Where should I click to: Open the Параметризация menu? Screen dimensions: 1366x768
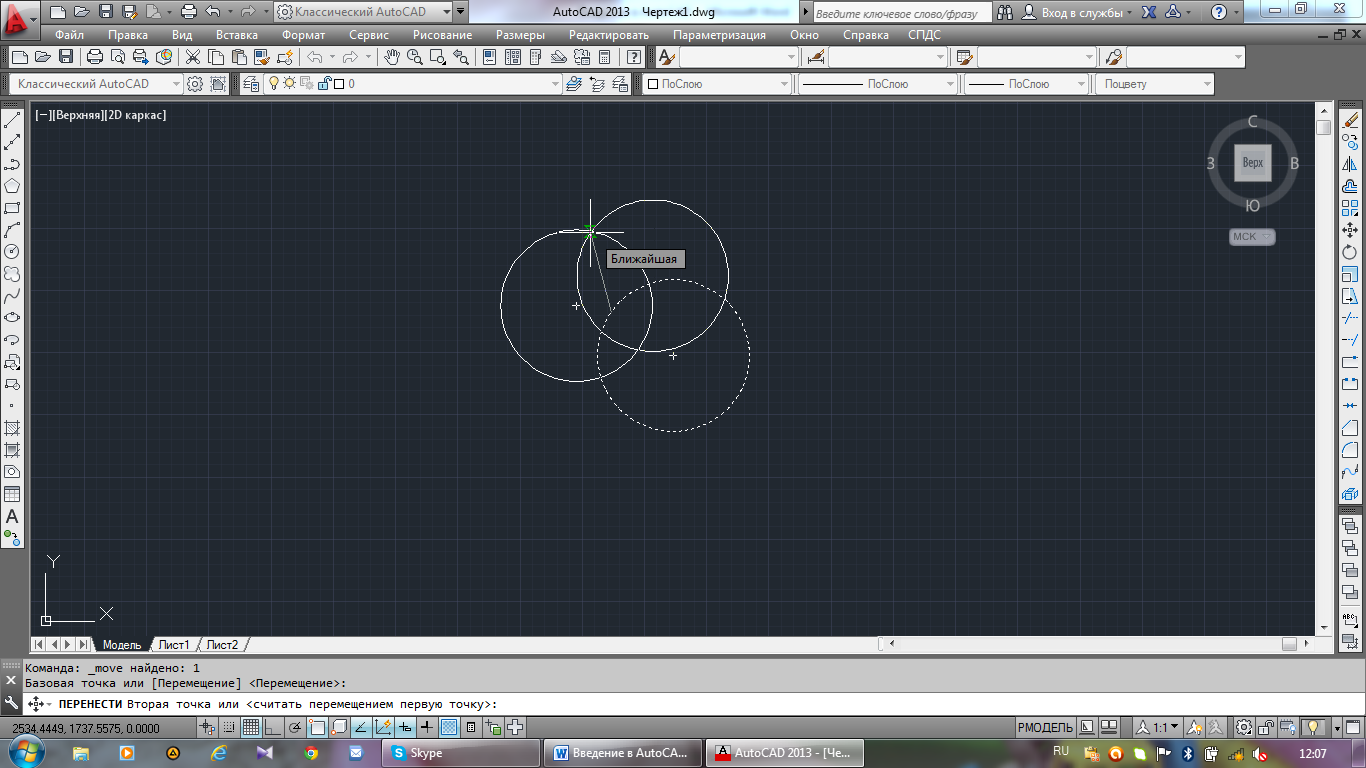pos(719,35)
